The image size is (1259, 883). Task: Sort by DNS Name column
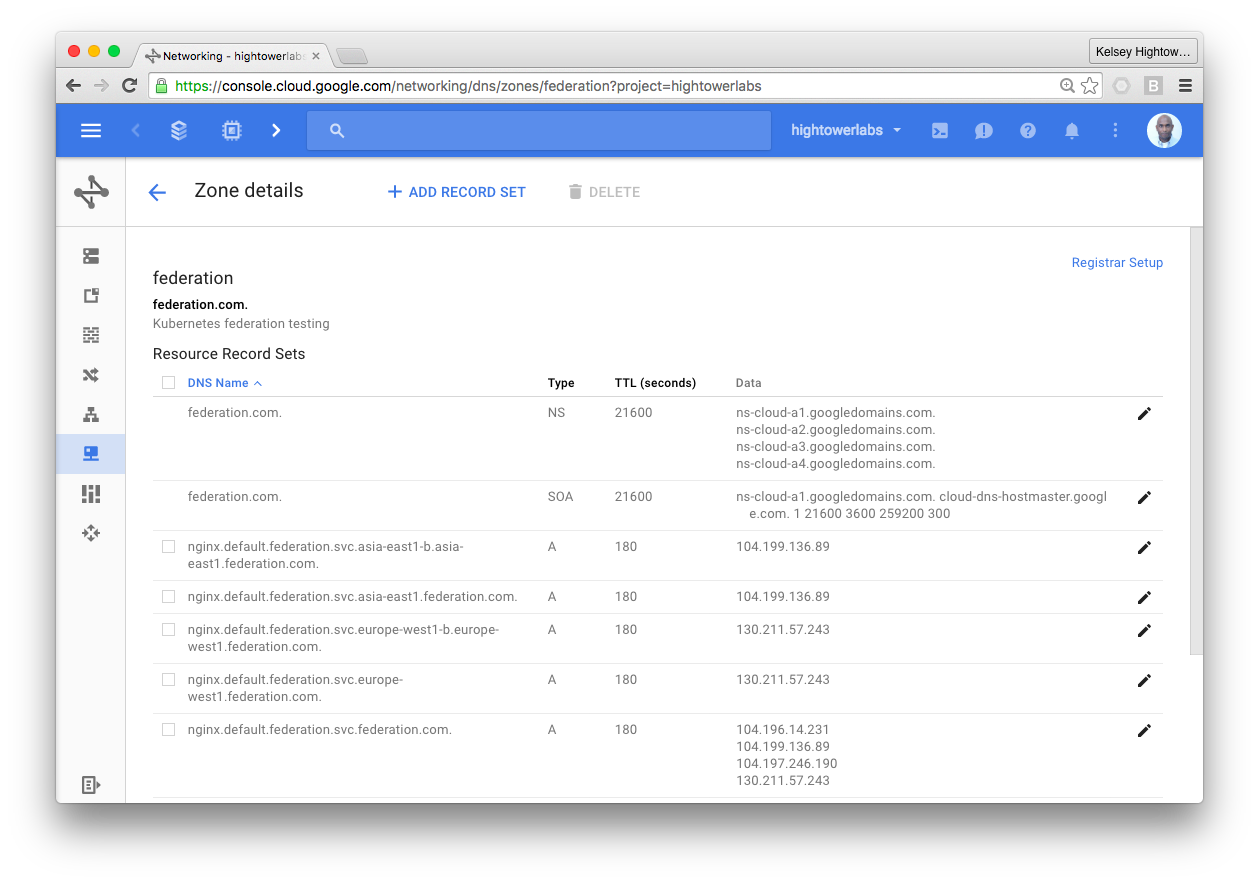(x=225, y=383)
